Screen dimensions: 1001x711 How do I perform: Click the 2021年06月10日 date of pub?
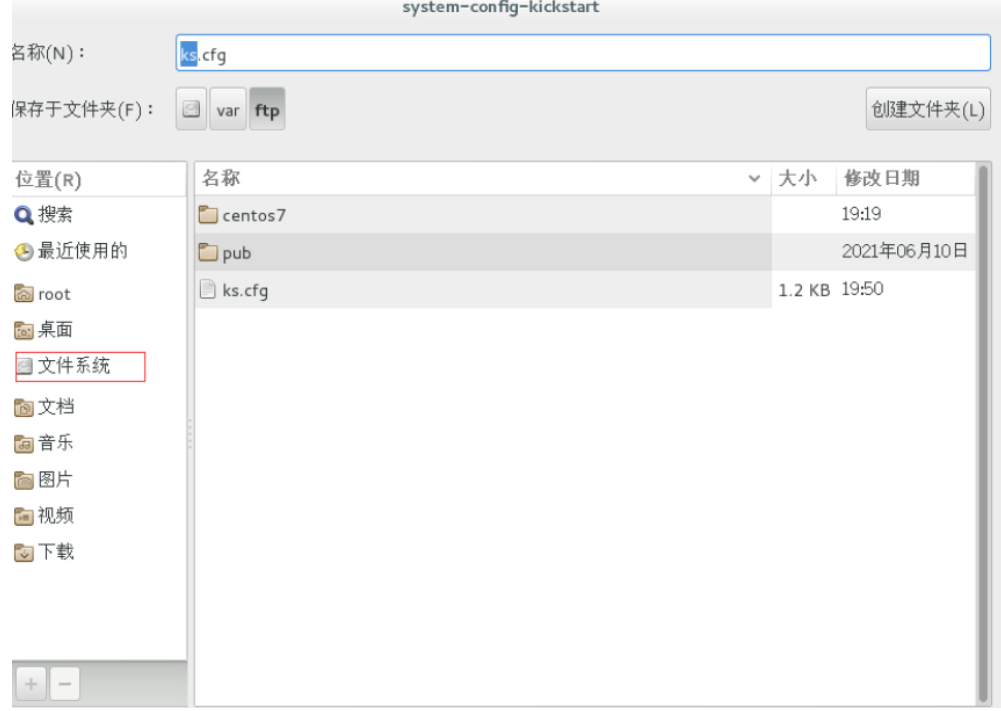905,251
